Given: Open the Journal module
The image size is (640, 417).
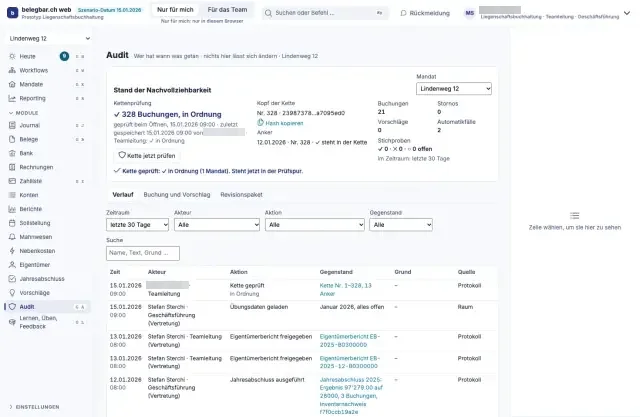Looking at the screenshot, I should click(x=47, y=125).
